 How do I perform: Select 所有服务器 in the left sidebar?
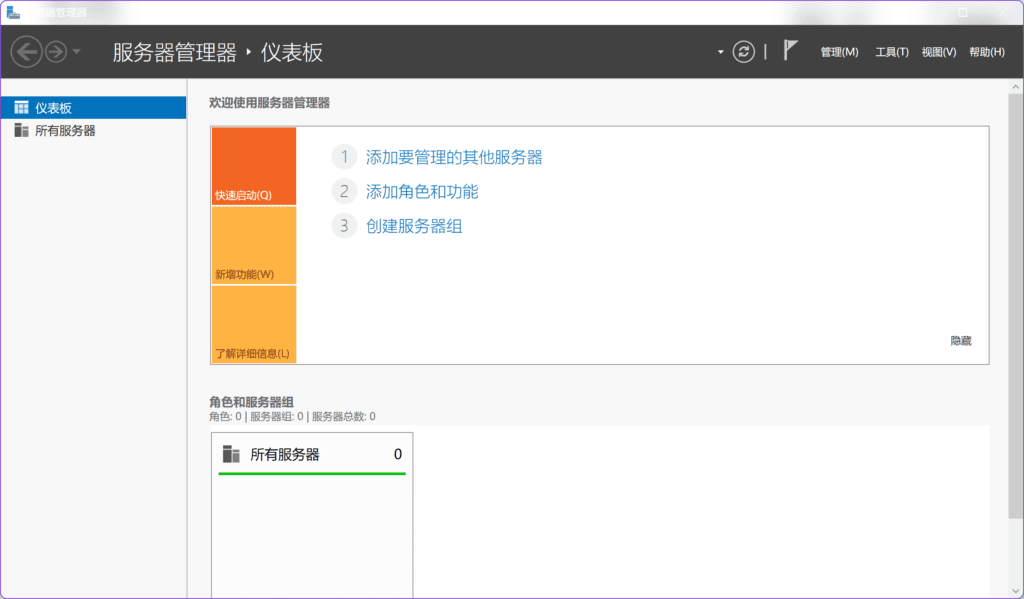pos(65,130)
